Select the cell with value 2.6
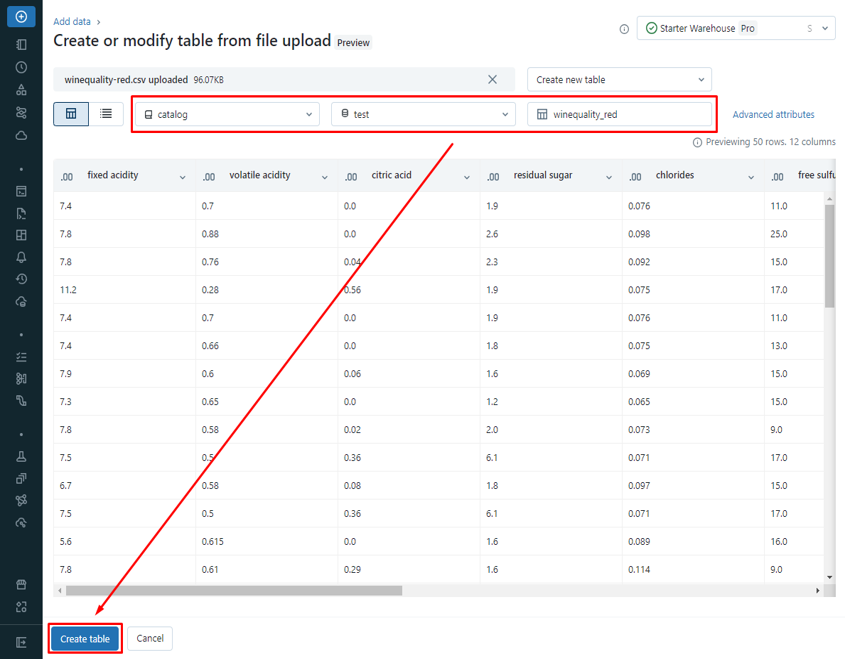This screenshot has height=659, width=845. point(551,234)
